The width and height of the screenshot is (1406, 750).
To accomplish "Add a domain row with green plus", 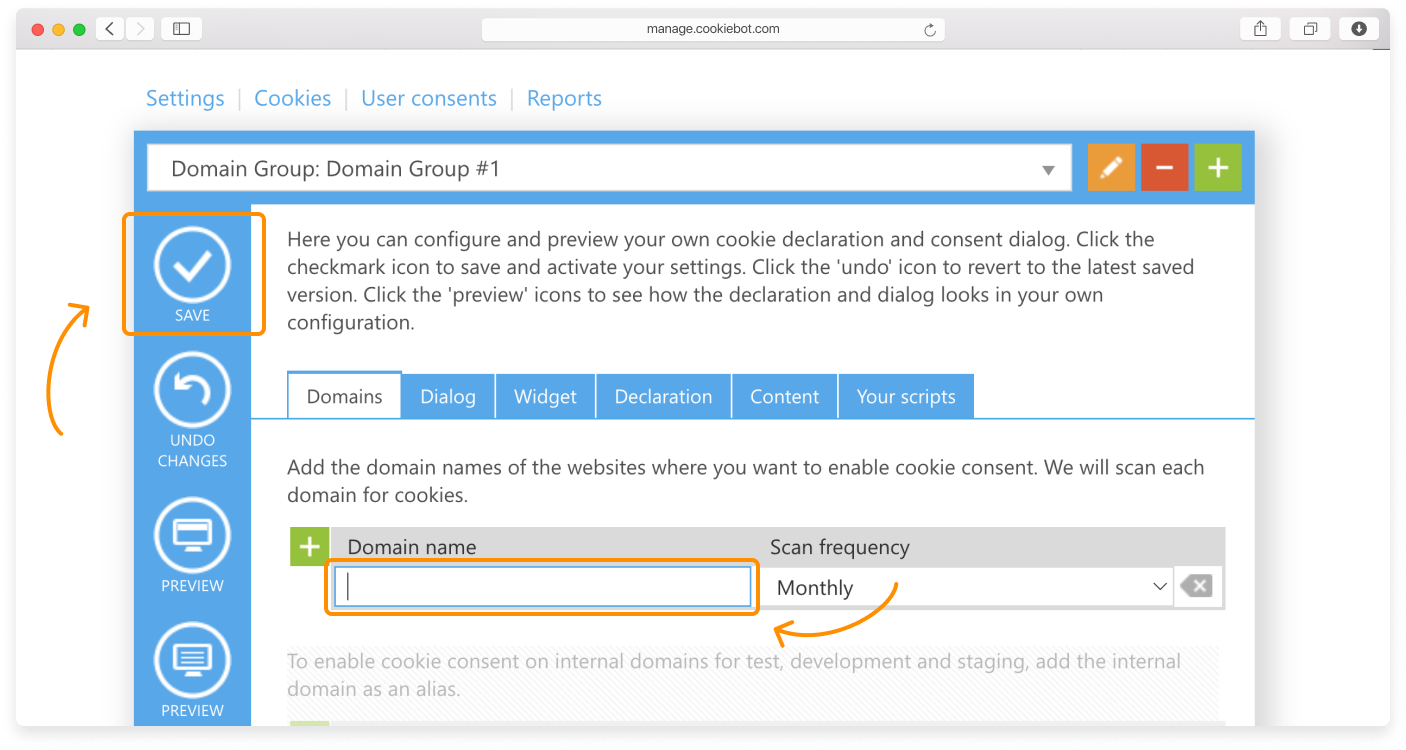I will pyautogui.click(x=310, y=547).
